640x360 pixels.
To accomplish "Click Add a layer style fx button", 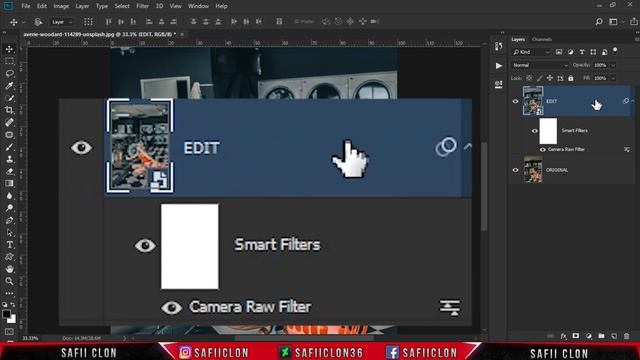I will (563, 336).
